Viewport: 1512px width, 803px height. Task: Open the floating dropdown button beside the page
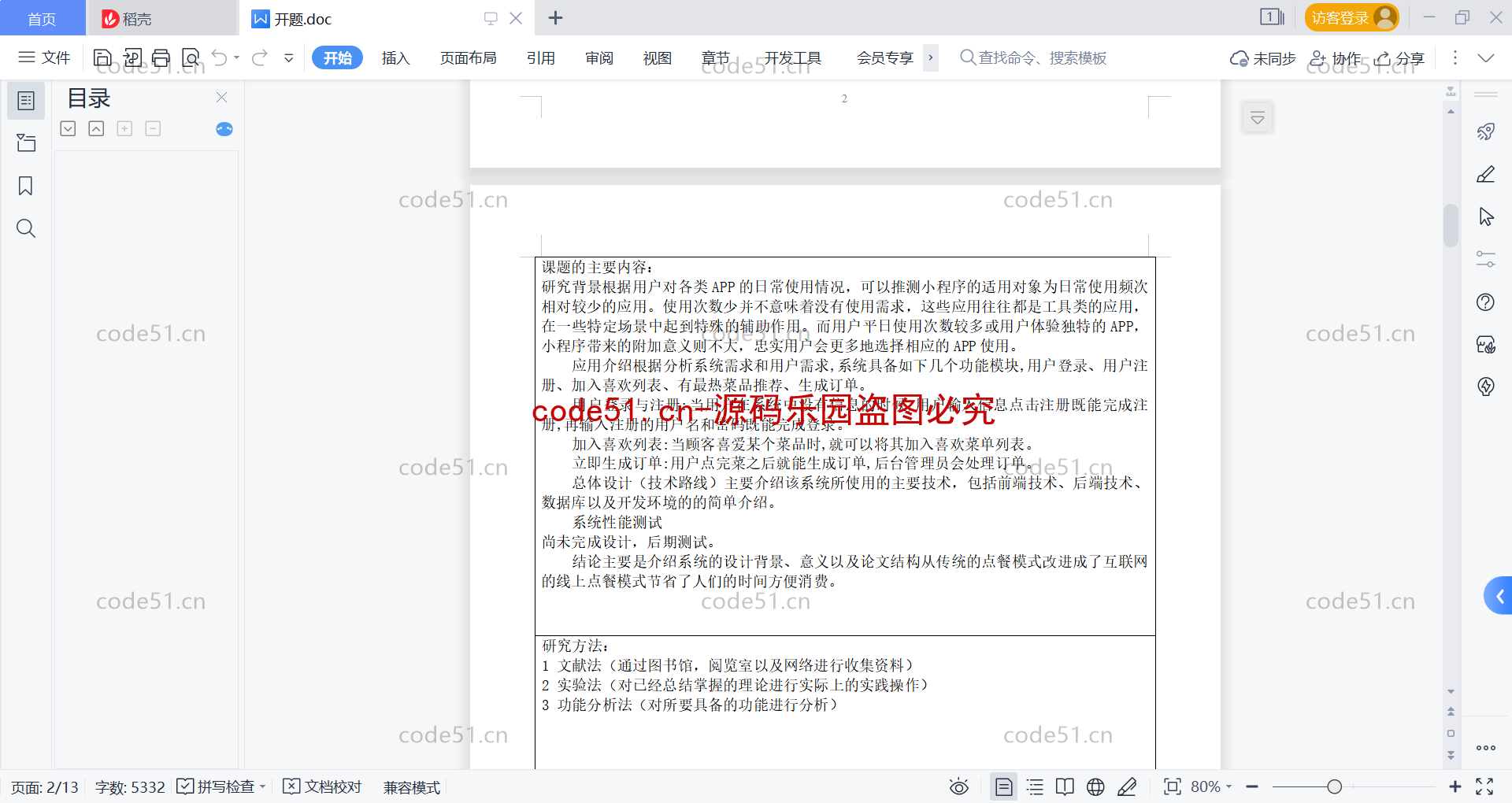[x=1258, y=118]
